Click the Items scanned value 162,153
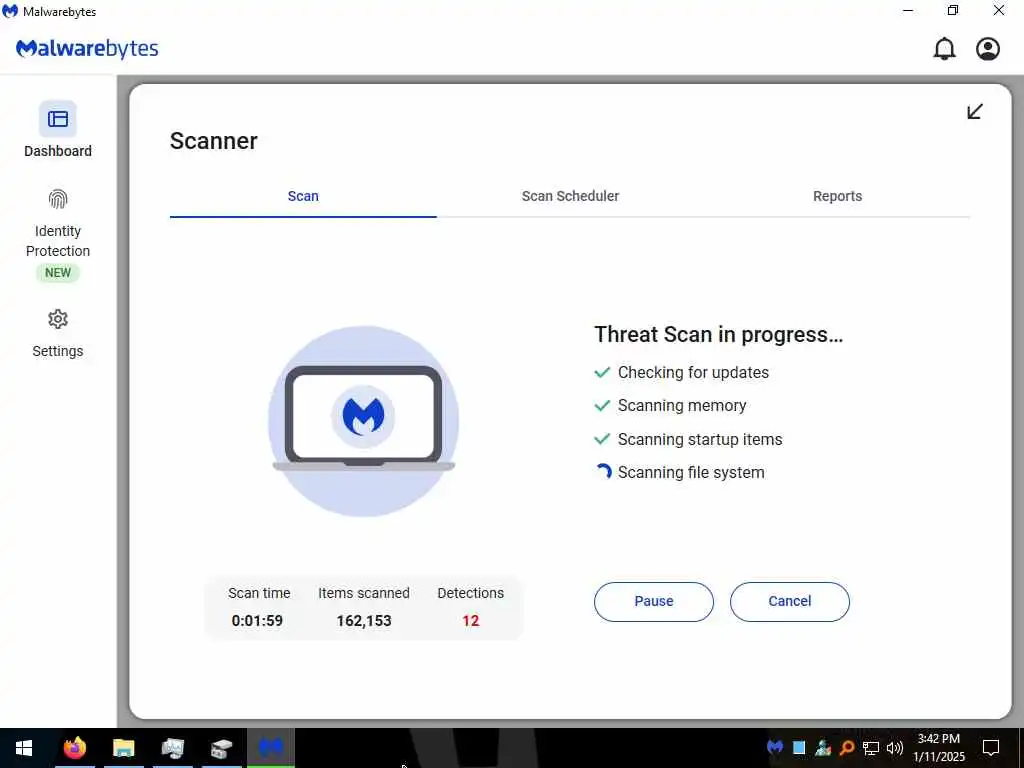The height and width of the screenshot is (768, 1024). pos(364,620)
